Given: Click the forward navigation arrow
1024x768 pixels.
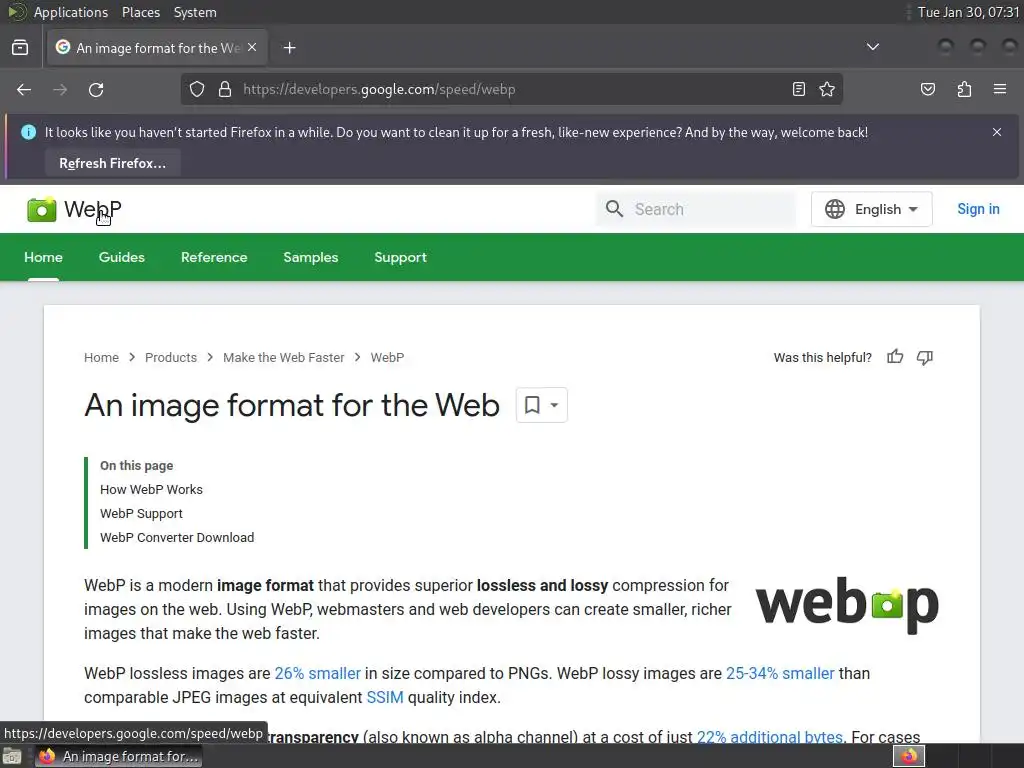Looking at the screenshot, I should point(60,89).
